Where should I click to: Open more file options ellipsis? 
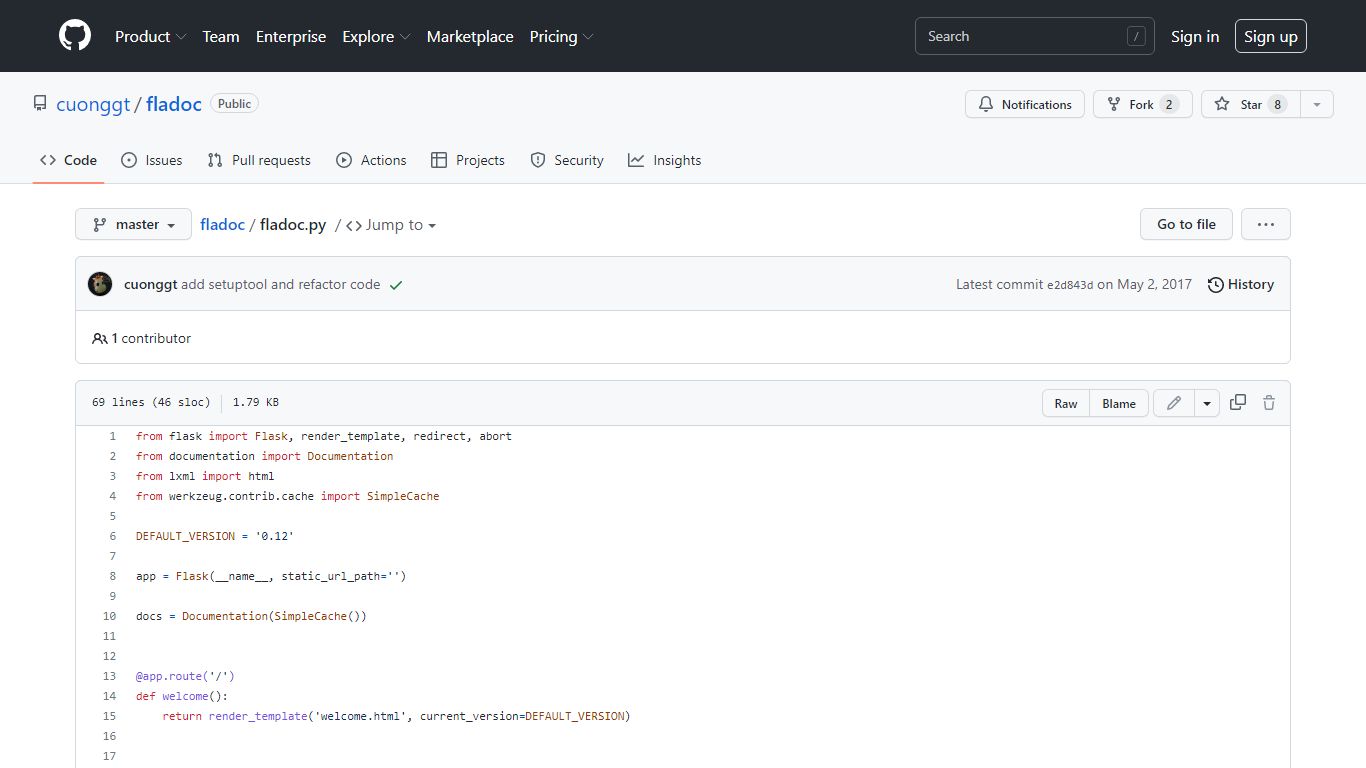click(x=1266, y=224)
